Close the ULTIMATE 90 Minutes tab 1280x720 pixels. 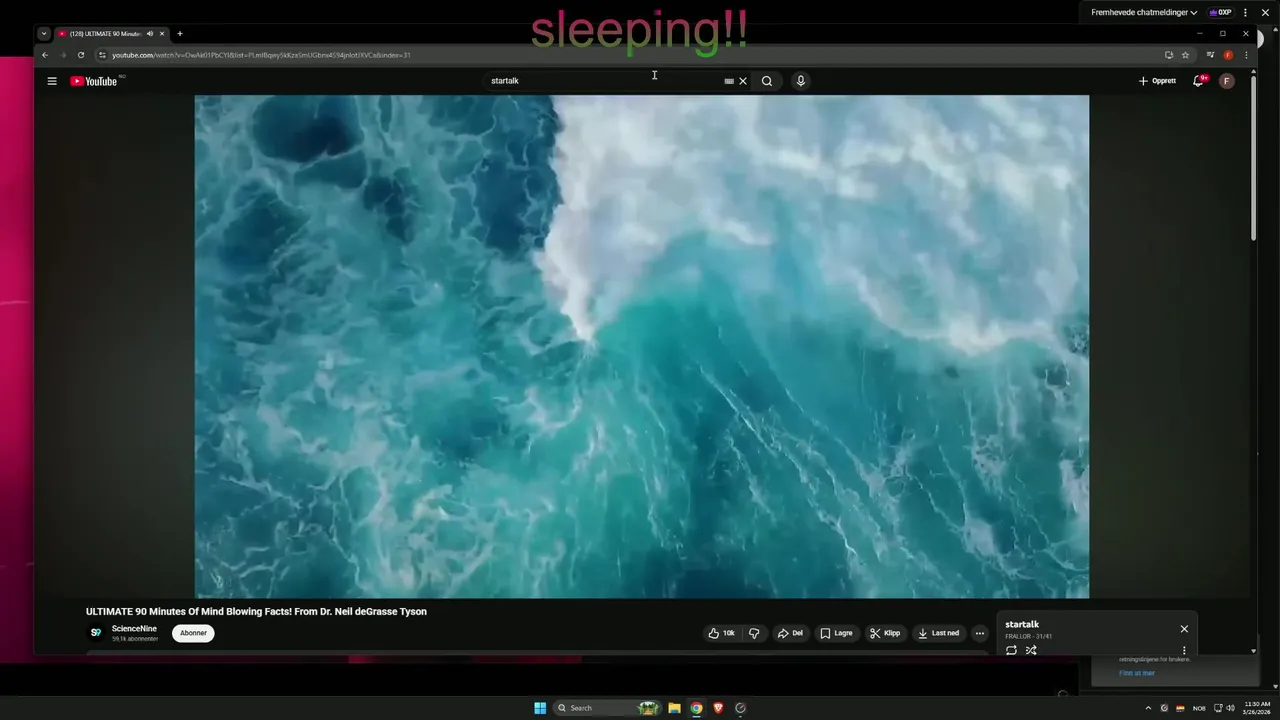coord(162,34)
